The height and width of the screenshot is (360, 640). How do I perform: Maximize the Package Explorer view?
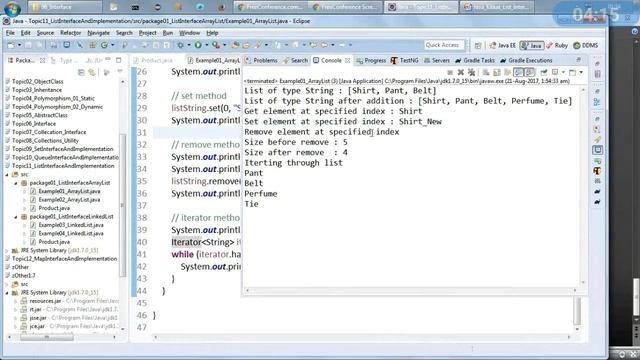tap(118, 60)
